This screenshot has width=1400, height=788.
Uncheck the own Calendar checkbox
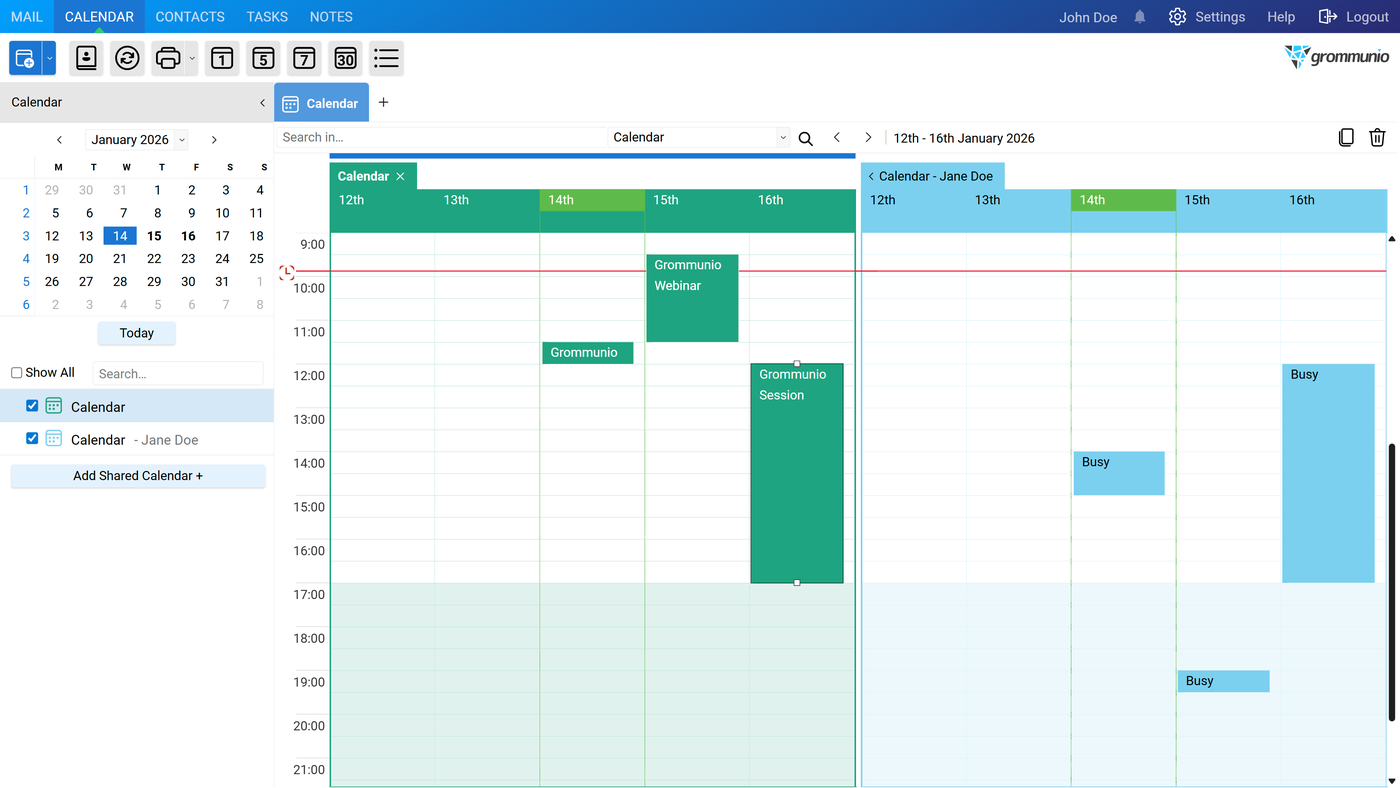click(x=32, y=406)
